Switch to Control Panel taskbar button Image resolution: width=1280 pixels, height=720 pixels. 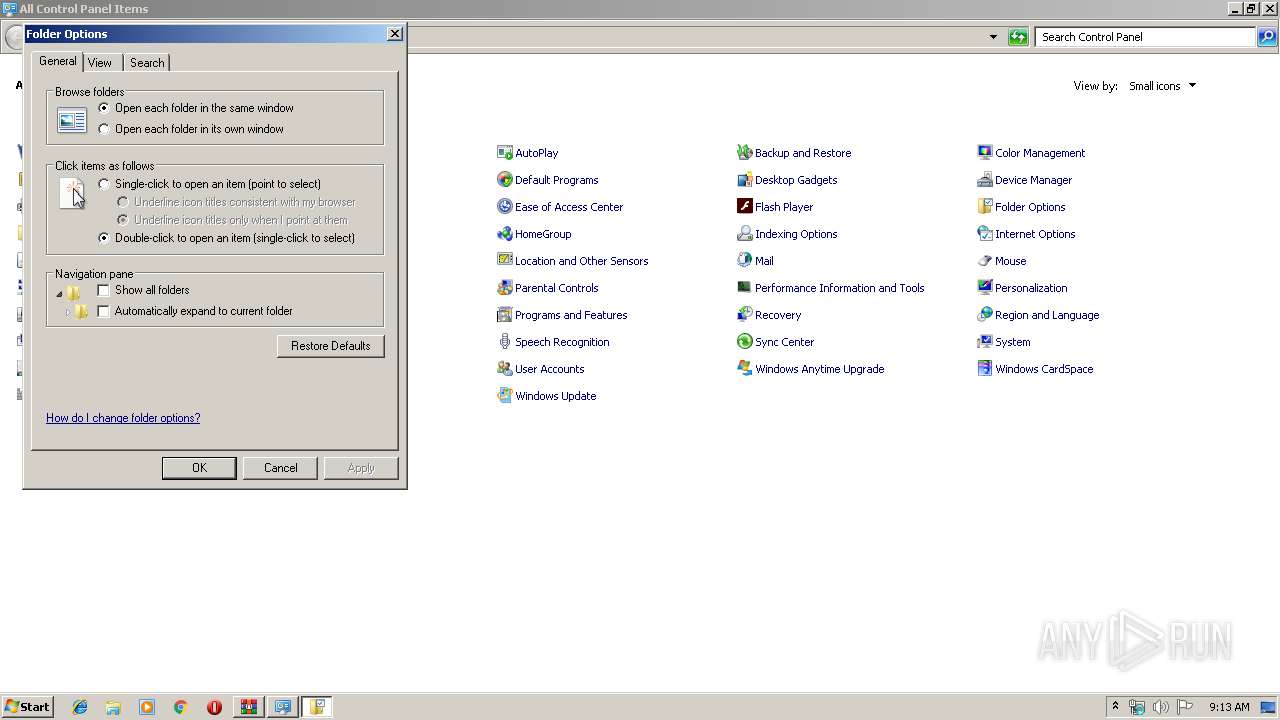click(283, 707)
